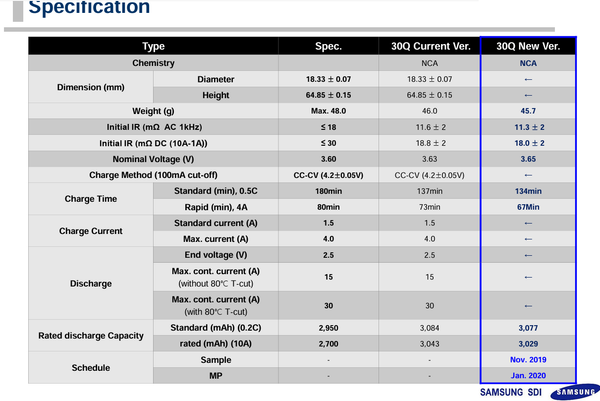Screen dimensions: 600x401
Task: Select the "Dimension (mm)" label
Action: 91,87
